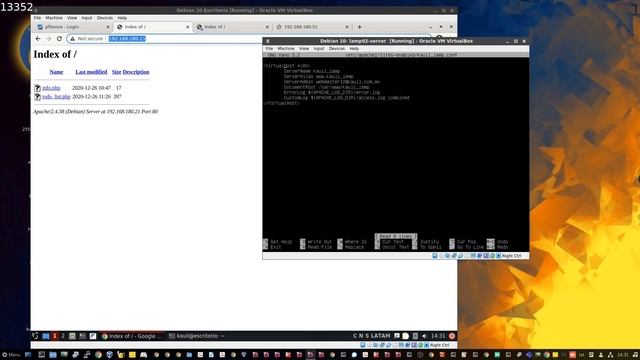Click the LATAM keyboard layout indicator
The image size is (640, 360).
pyautogui.click(x=380, y=336)
